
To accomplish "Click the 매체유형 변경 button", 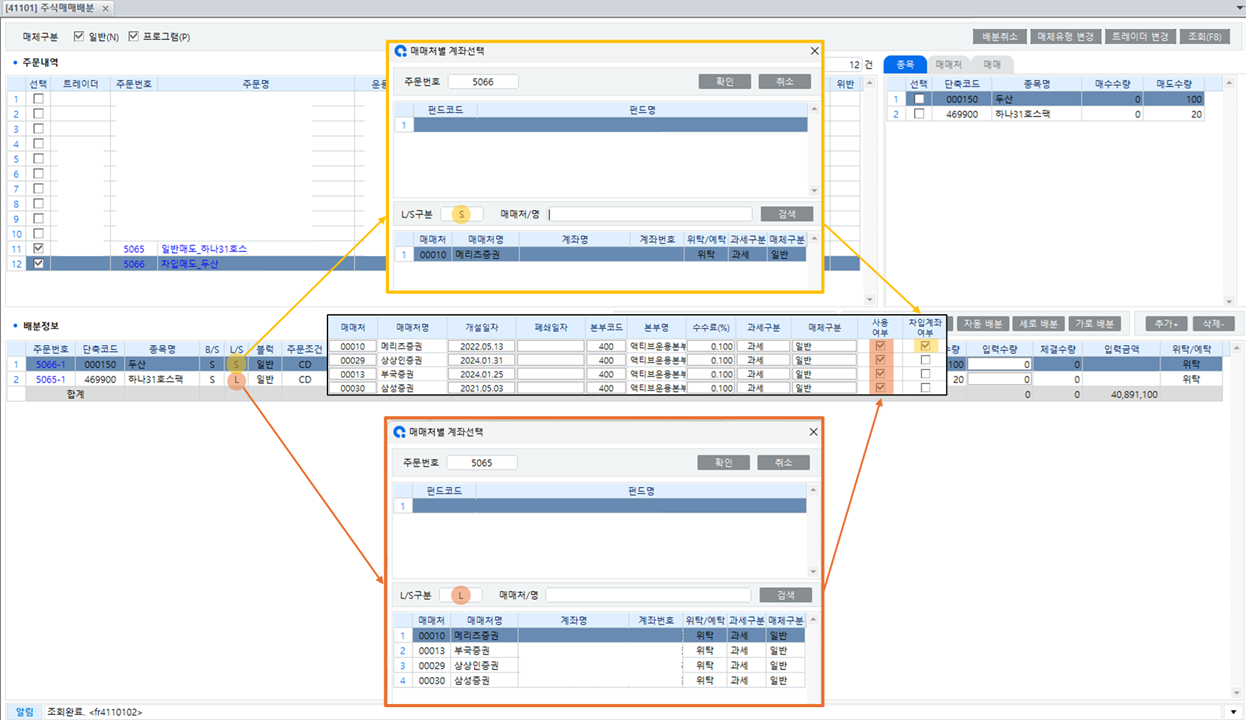I will 1067,37.
